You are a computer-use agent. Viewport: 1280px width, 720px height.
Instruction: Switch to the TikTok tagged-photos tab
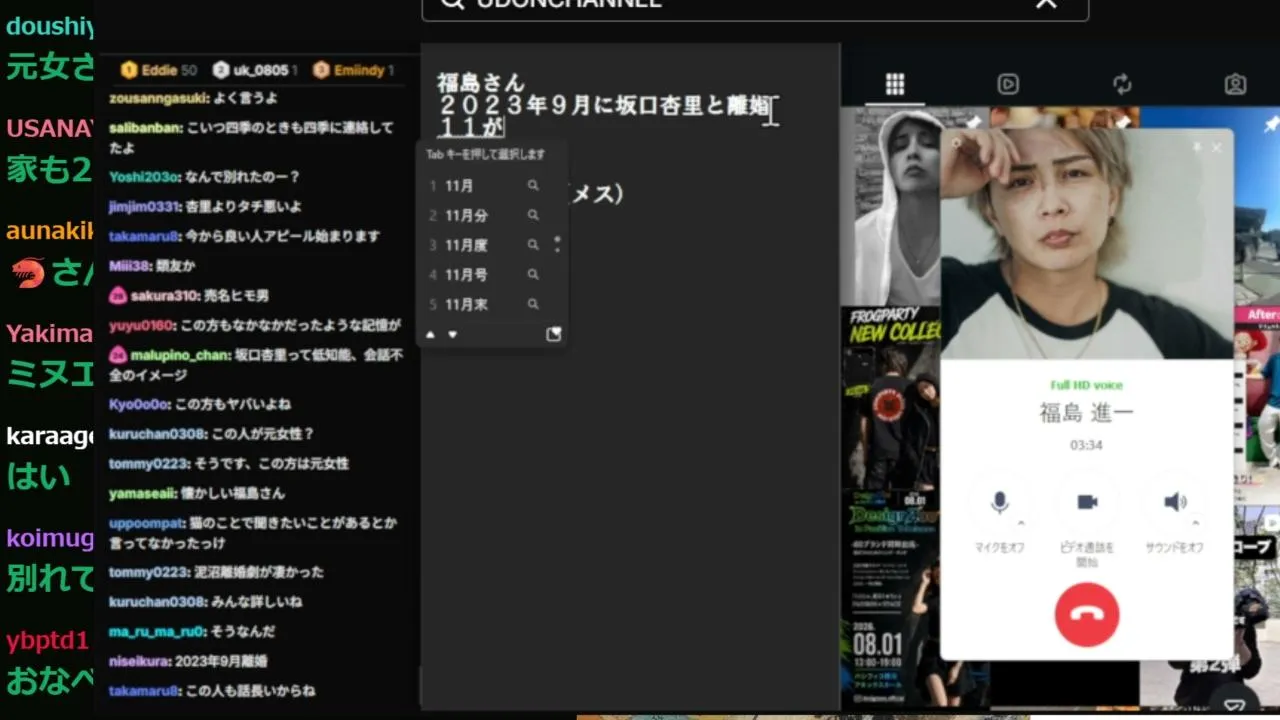(x=1236, y=85)
